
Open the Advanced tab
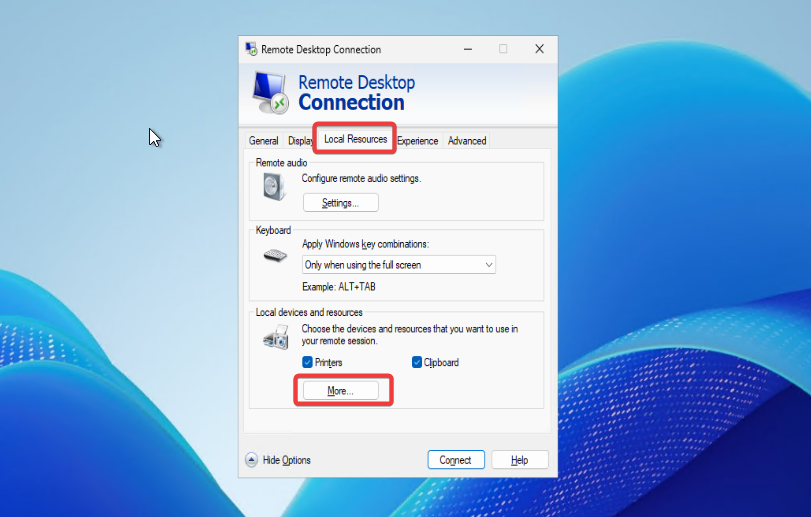(x=467, y=141)
